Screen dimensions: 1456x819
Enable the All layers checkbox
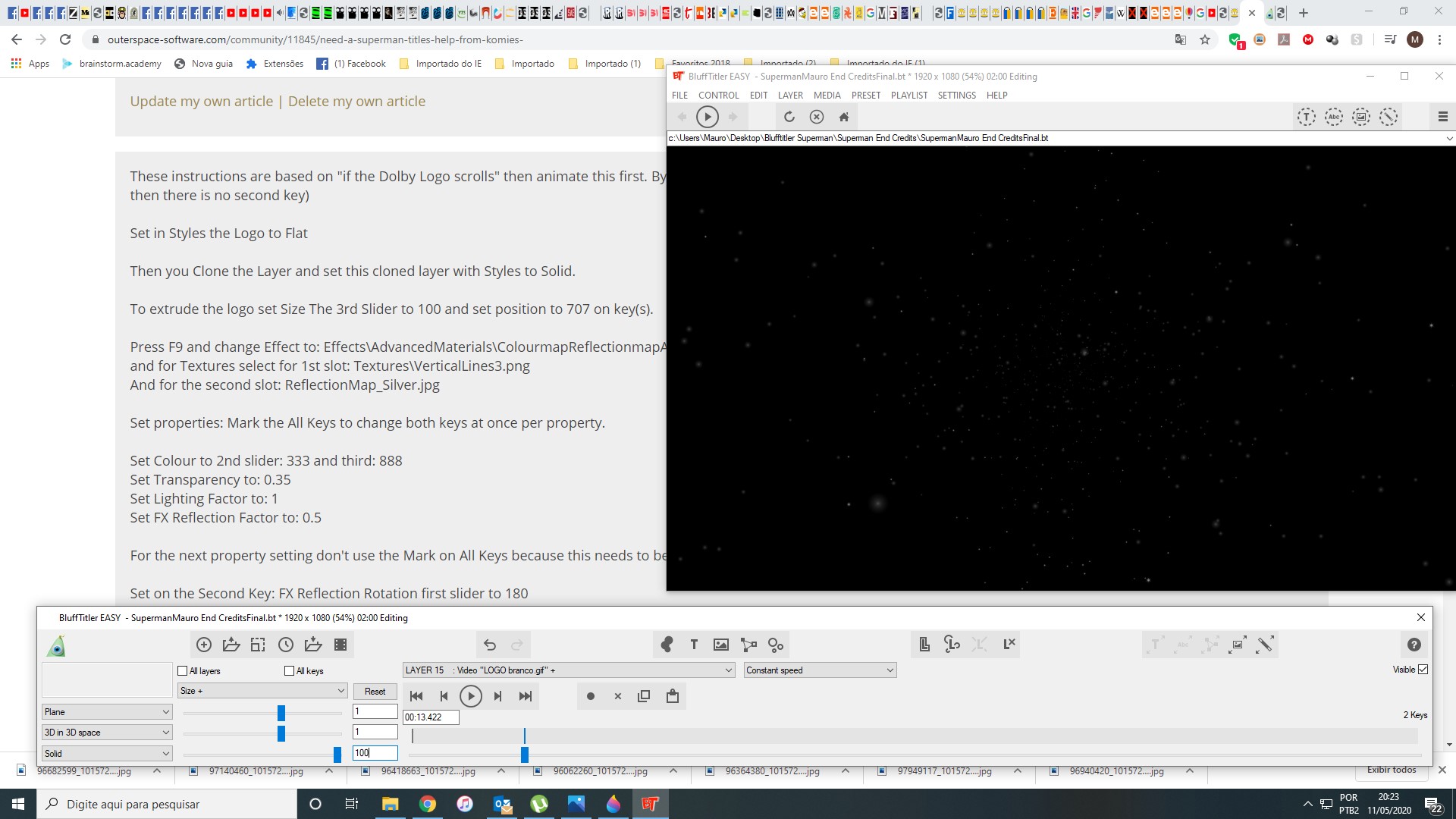pos(182,671)
